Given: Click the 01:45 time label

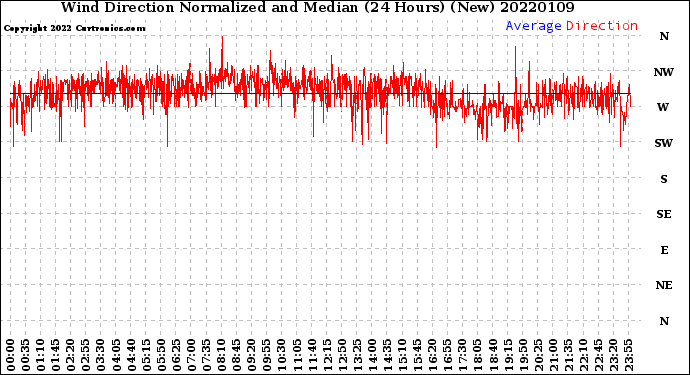Looking at the screenshot, I should [56, 355].
